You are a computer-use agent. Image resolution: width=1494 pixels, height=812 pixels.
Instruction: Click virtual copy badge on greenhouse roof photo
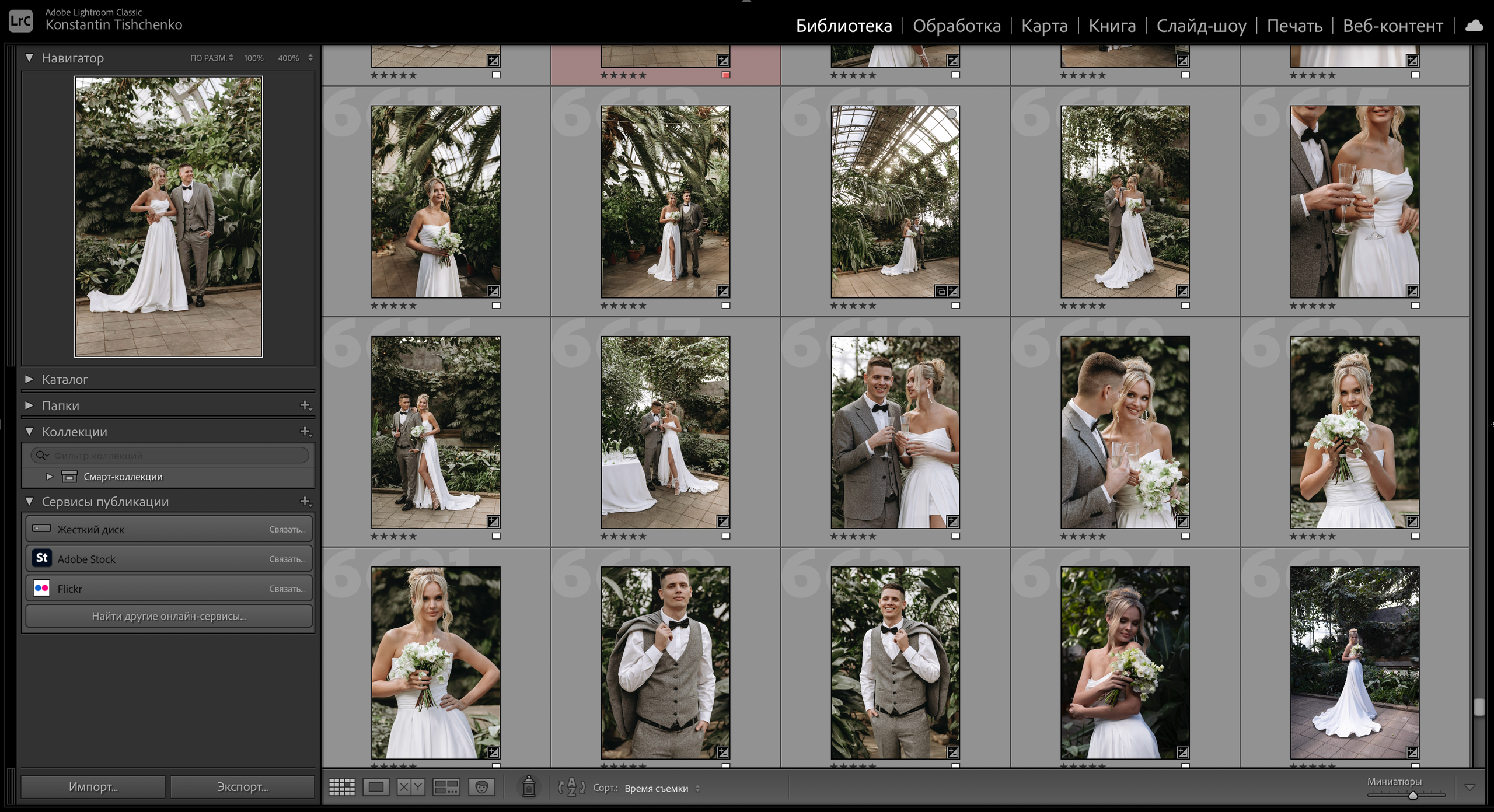coord(941,291)
